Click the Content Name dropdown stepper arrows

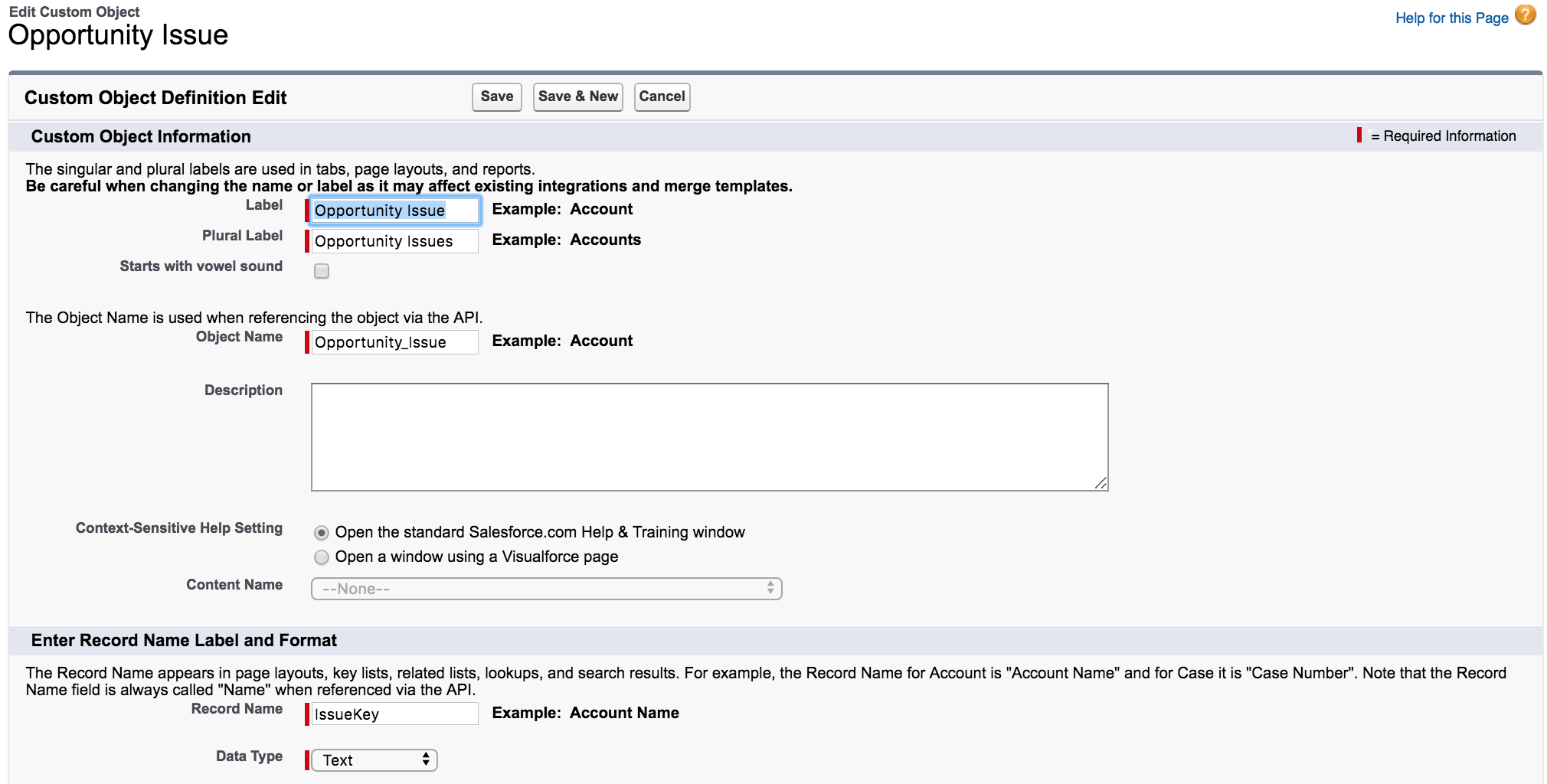point(770,589)
